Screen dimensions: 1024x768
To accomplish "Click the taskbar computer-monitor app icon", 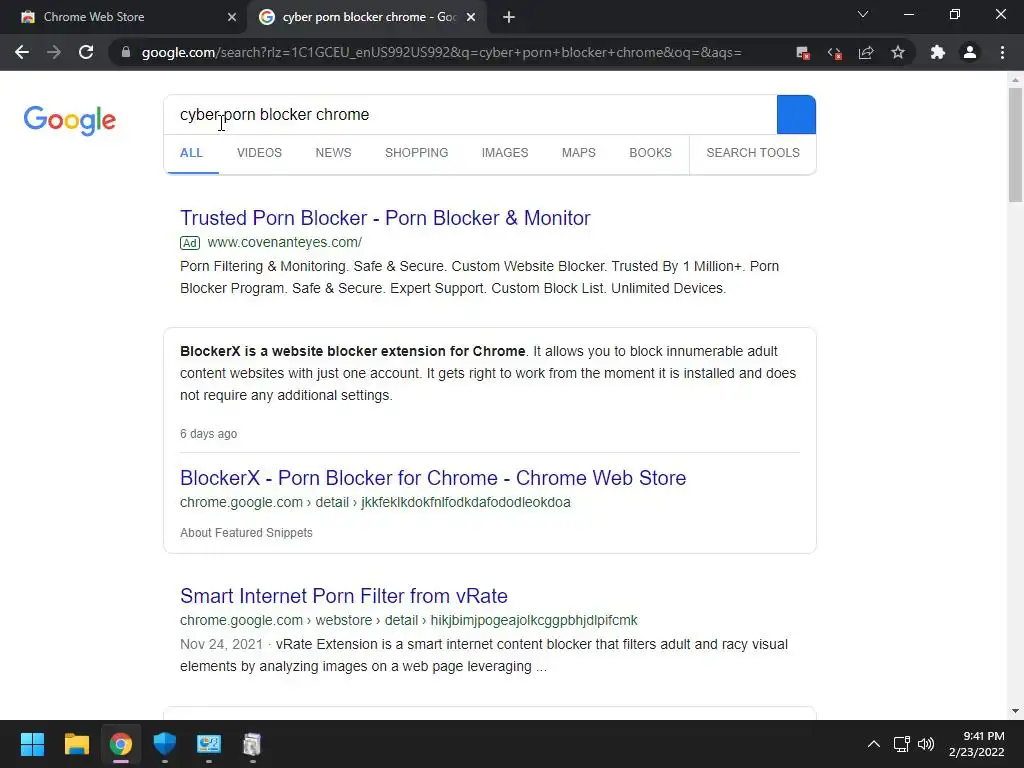I will click(x=209, y=744).
